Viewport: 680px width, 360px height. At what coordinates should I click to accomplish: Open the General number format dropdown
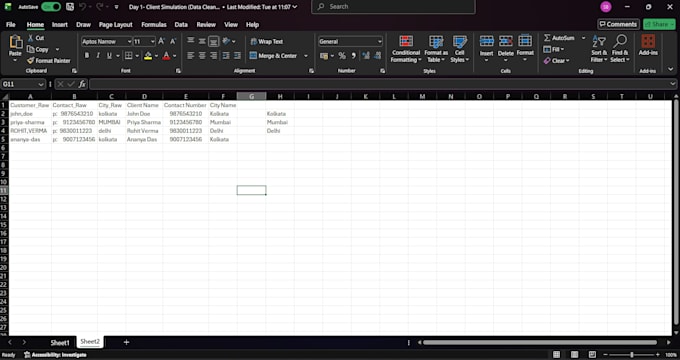pyautogui.click(x=380, y=42)
